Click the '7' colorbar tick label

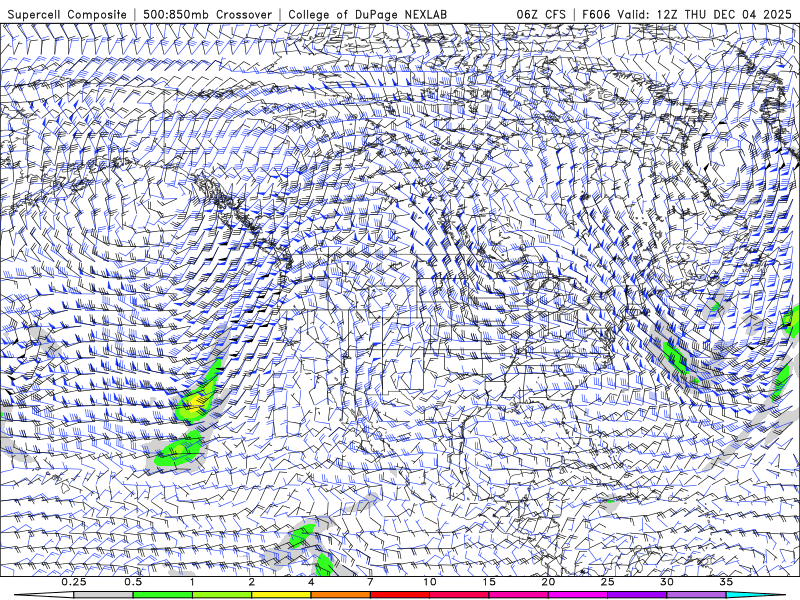point(370,582)
